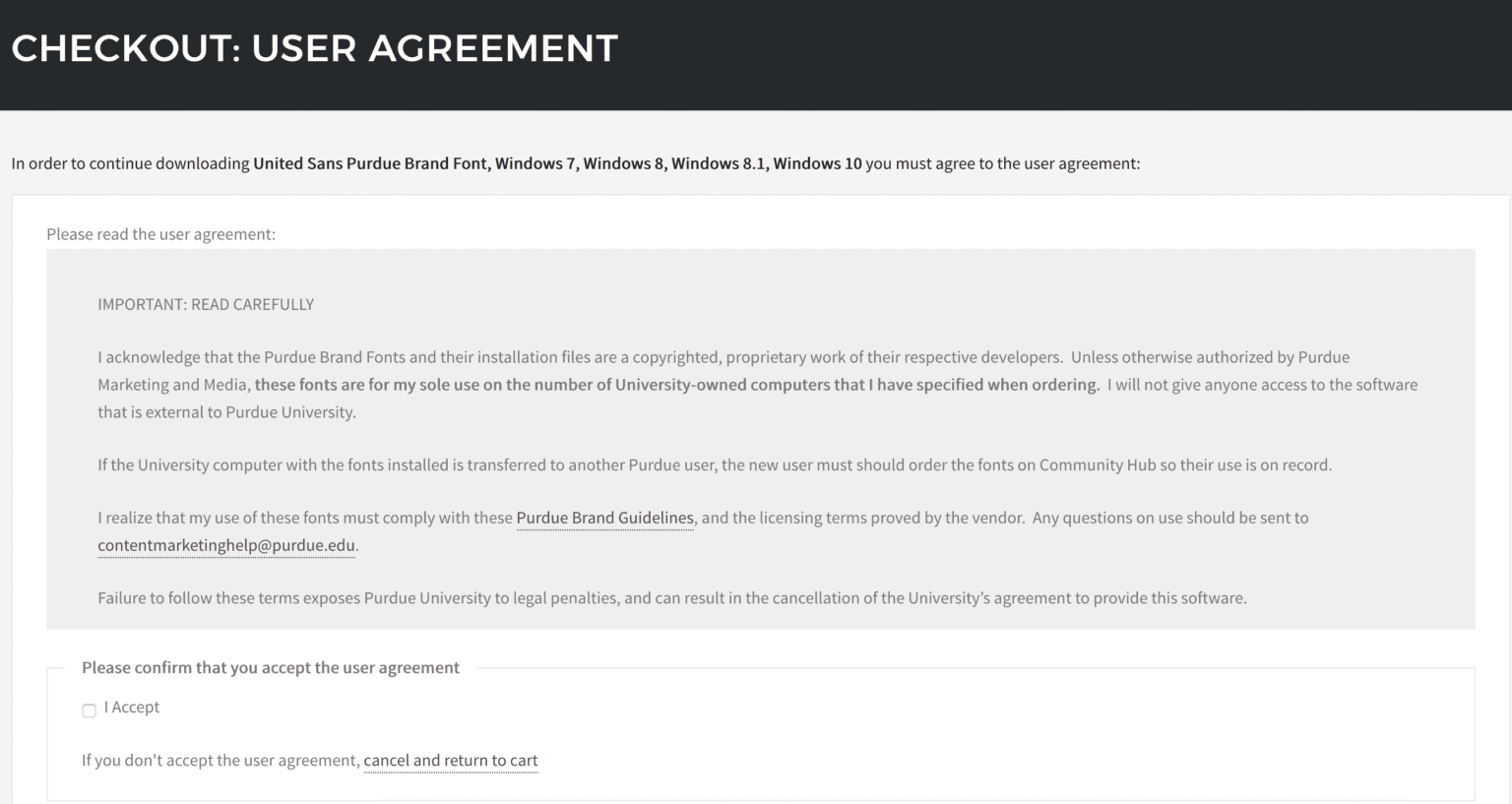1512x804 pixels.
Task: Follow the cancel and return to cart link
Action: tap(451, 761)
